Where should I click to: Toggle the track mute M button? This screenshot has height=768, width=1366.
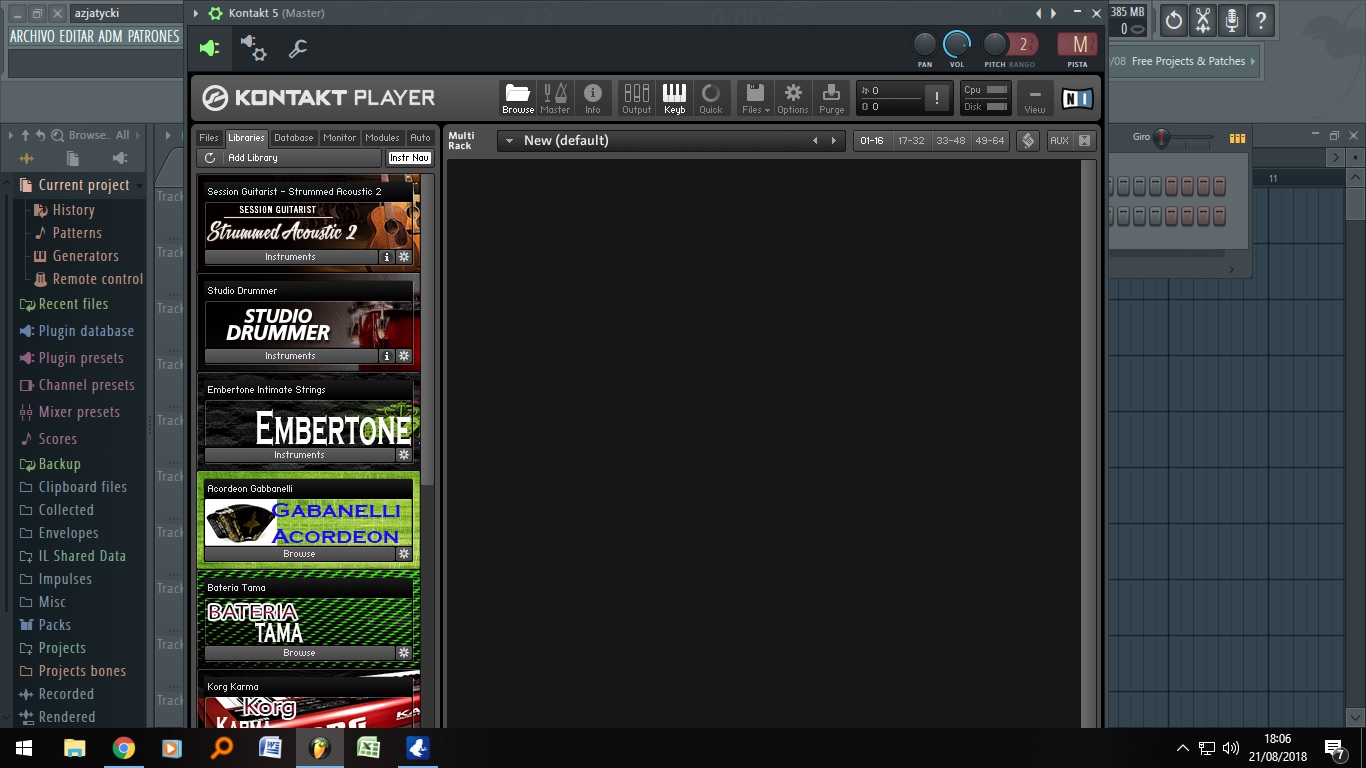point(1079,44)
